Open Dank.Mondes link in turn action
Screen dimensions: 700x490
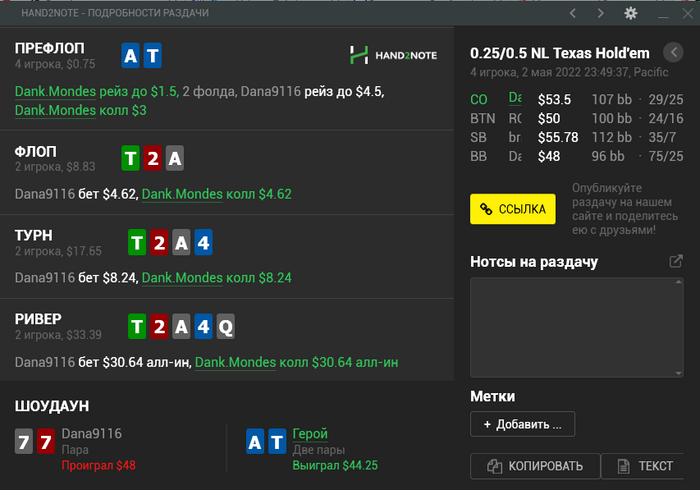click(x=182, y=278)
